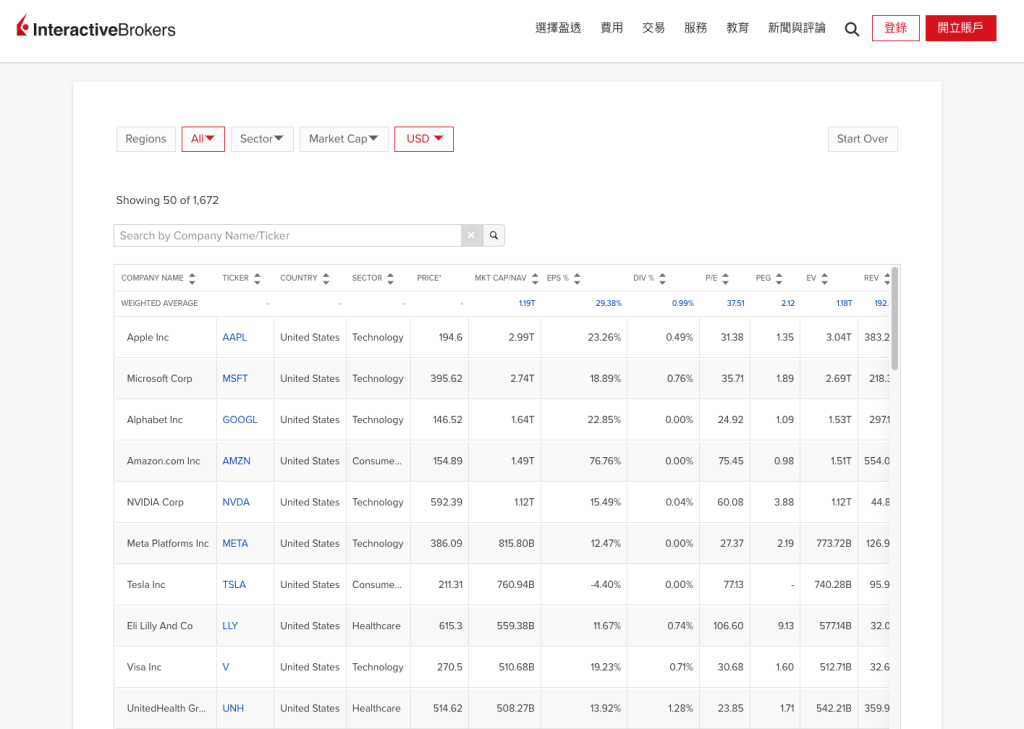
Task: Sort table by Company Name arrows
Action: (192, 278)
